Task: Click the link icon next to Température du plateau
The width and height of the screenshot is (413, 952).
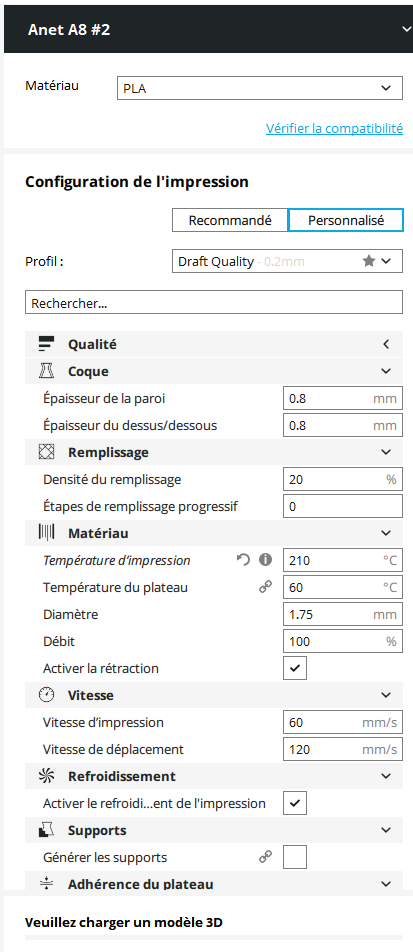Action: pos(265,587)
